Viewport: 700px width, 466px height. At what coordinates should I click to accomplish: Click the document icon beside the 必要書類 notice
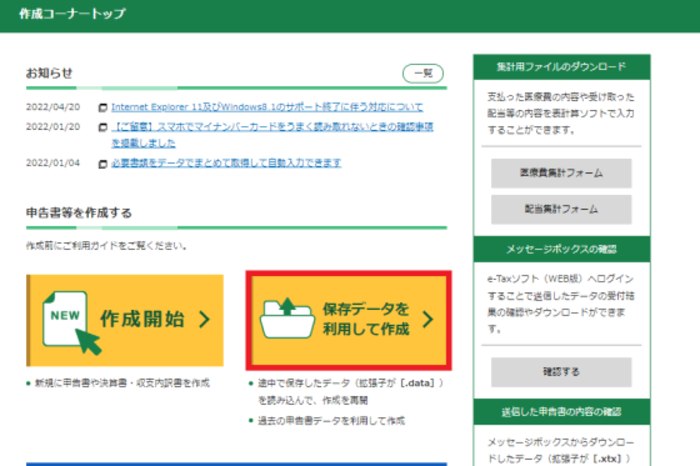103,163
